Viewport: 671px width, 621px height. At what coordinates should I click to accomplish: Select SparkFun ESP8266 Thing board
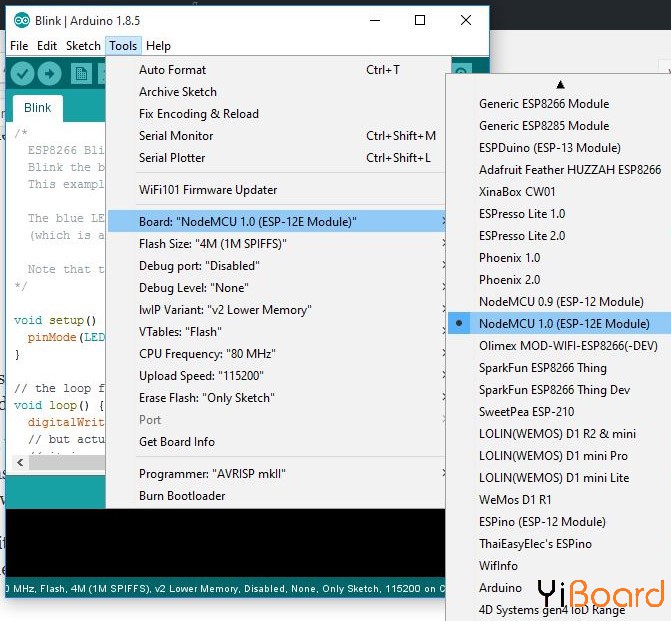tap(559, 368)
